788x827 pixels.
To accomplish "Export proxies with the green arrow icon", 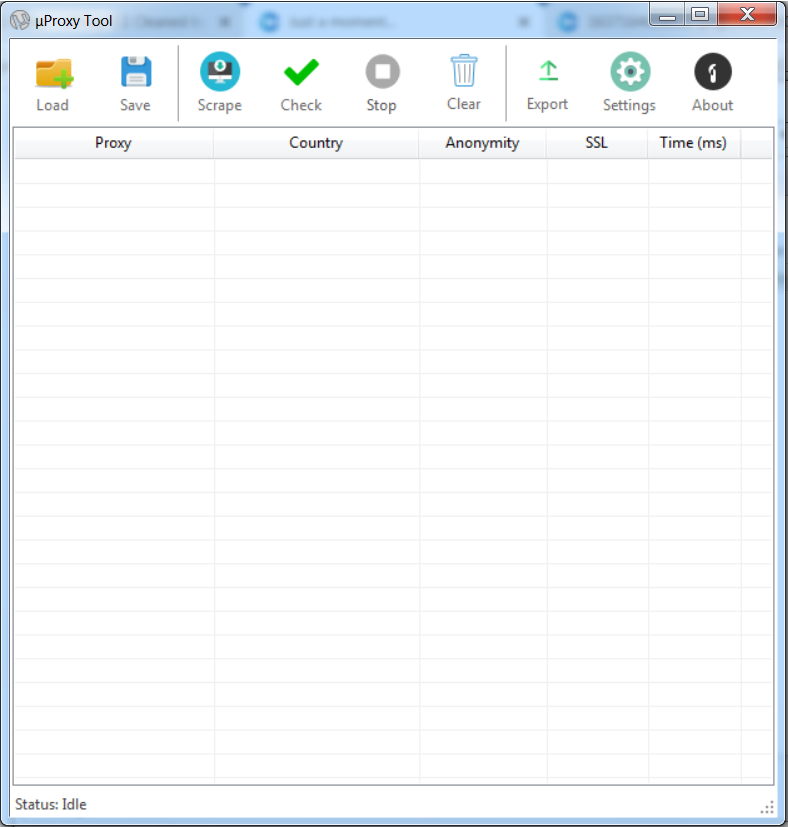I will tap(547, 72).
